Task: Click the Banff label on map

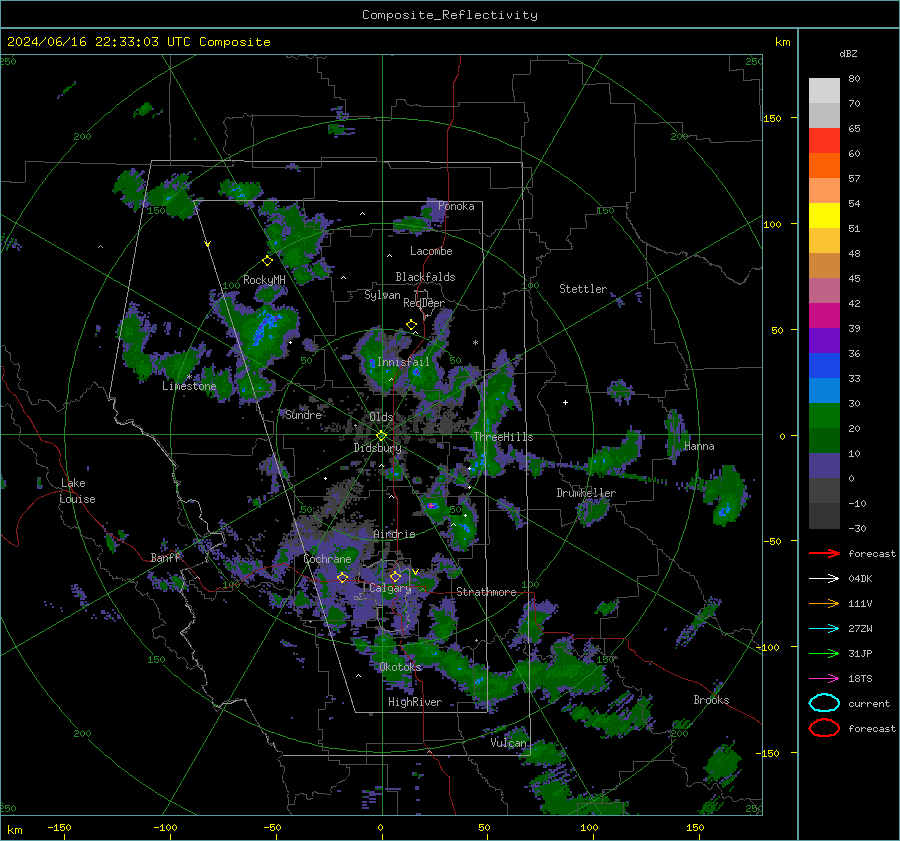Action: click(165, 557)
